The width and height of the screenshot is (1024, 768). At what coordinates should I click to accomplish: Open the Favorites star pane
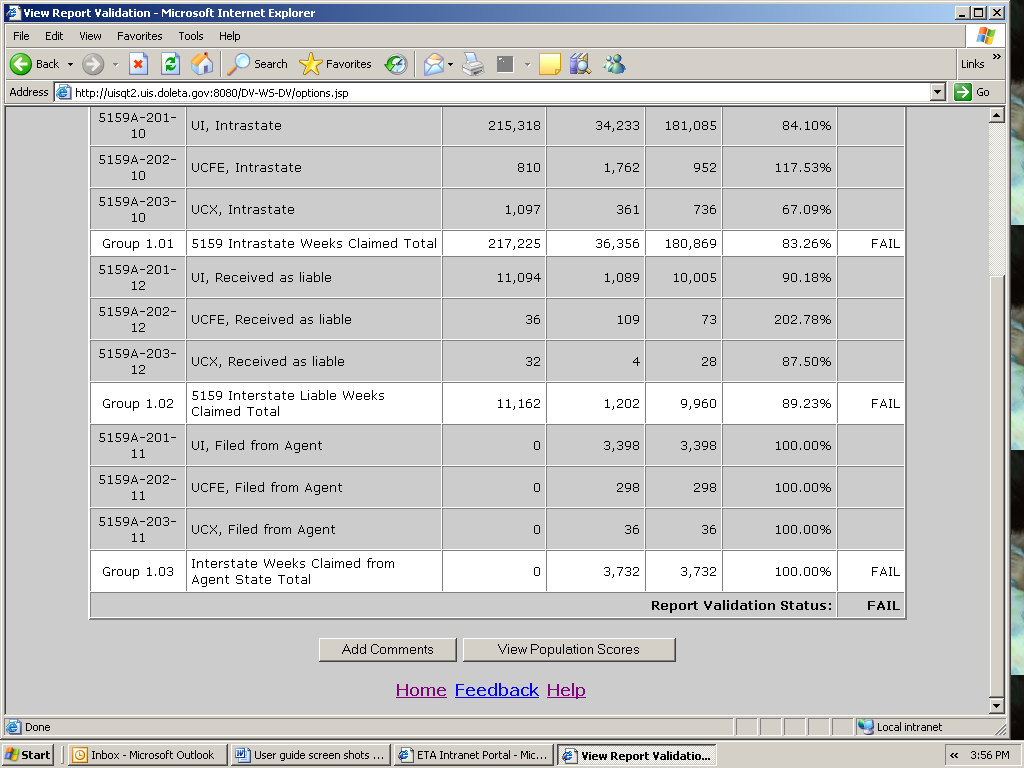pos(335,64)
